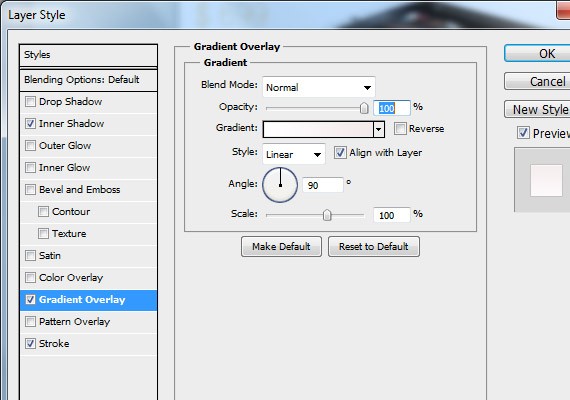
Task: Click the Make Default button
Action: [281, 247]
